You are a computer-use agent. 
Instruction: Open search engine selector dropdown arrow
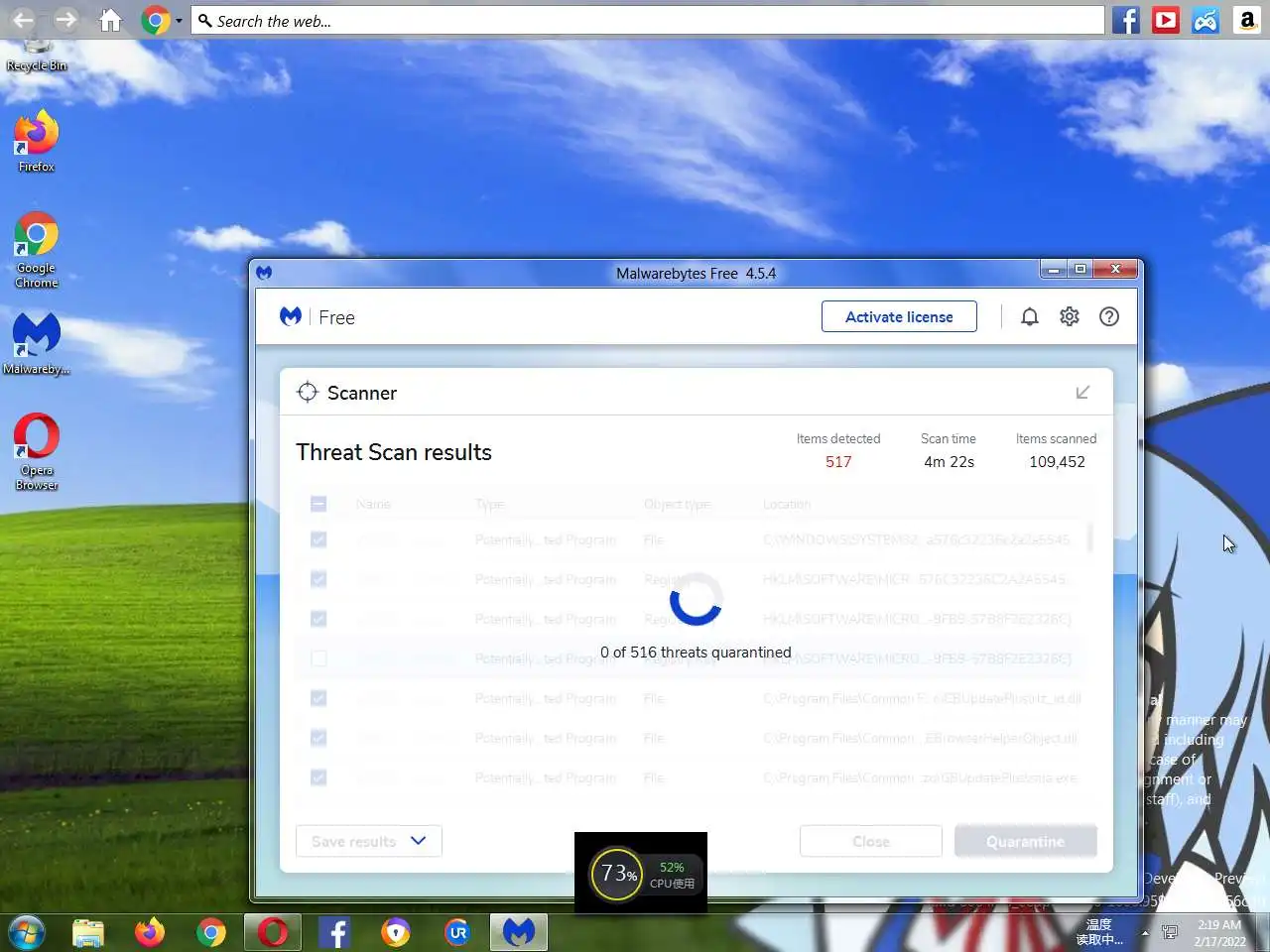[x=179, y=20]
